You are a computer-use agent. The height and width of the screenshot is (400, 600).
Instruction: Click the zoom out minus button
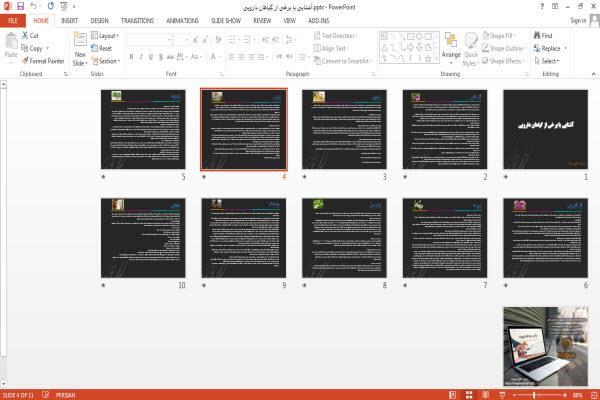[514, 395]
